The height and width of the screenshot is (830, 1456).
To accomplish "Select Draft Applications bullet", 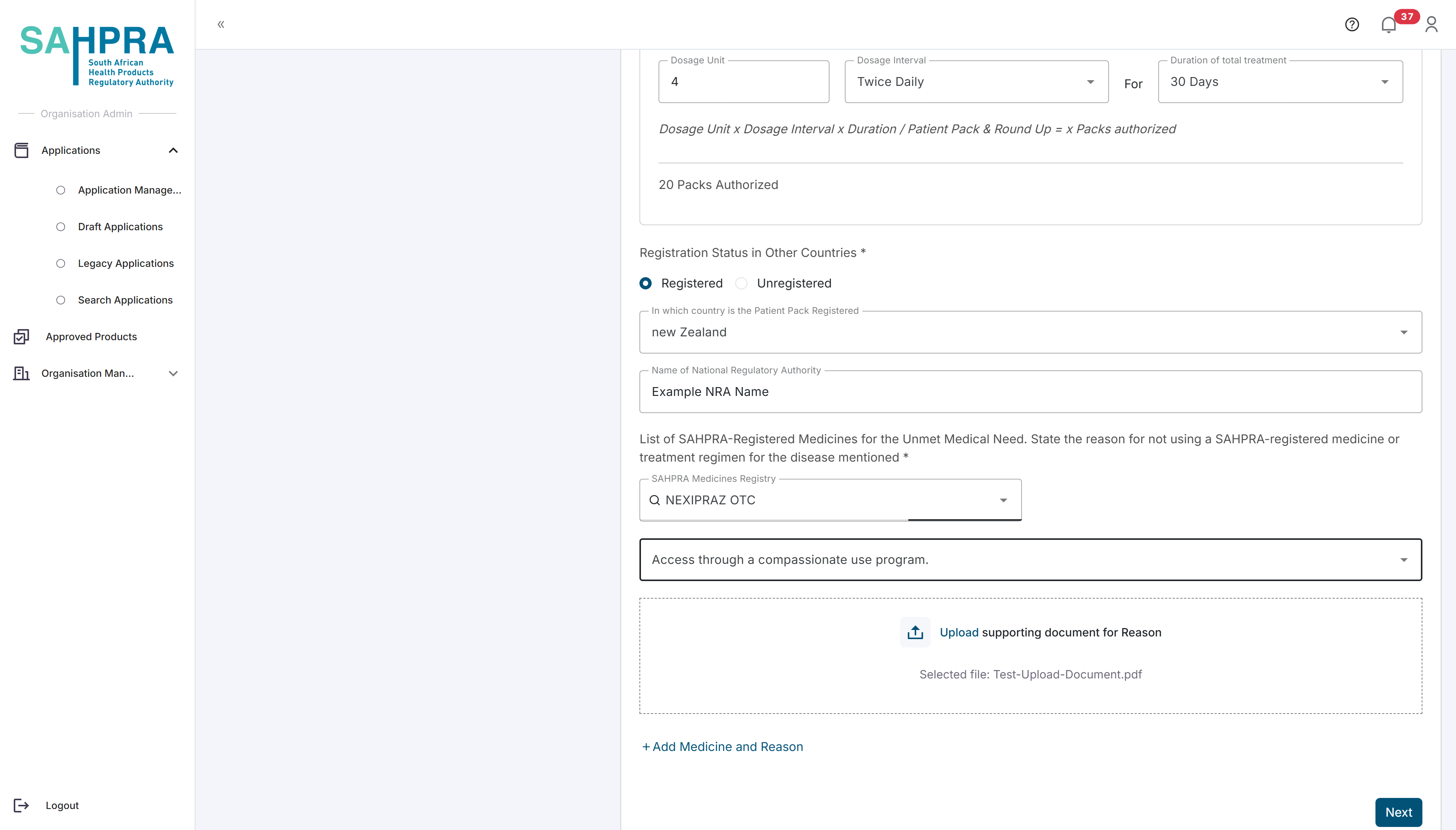I will coord(61,227).
